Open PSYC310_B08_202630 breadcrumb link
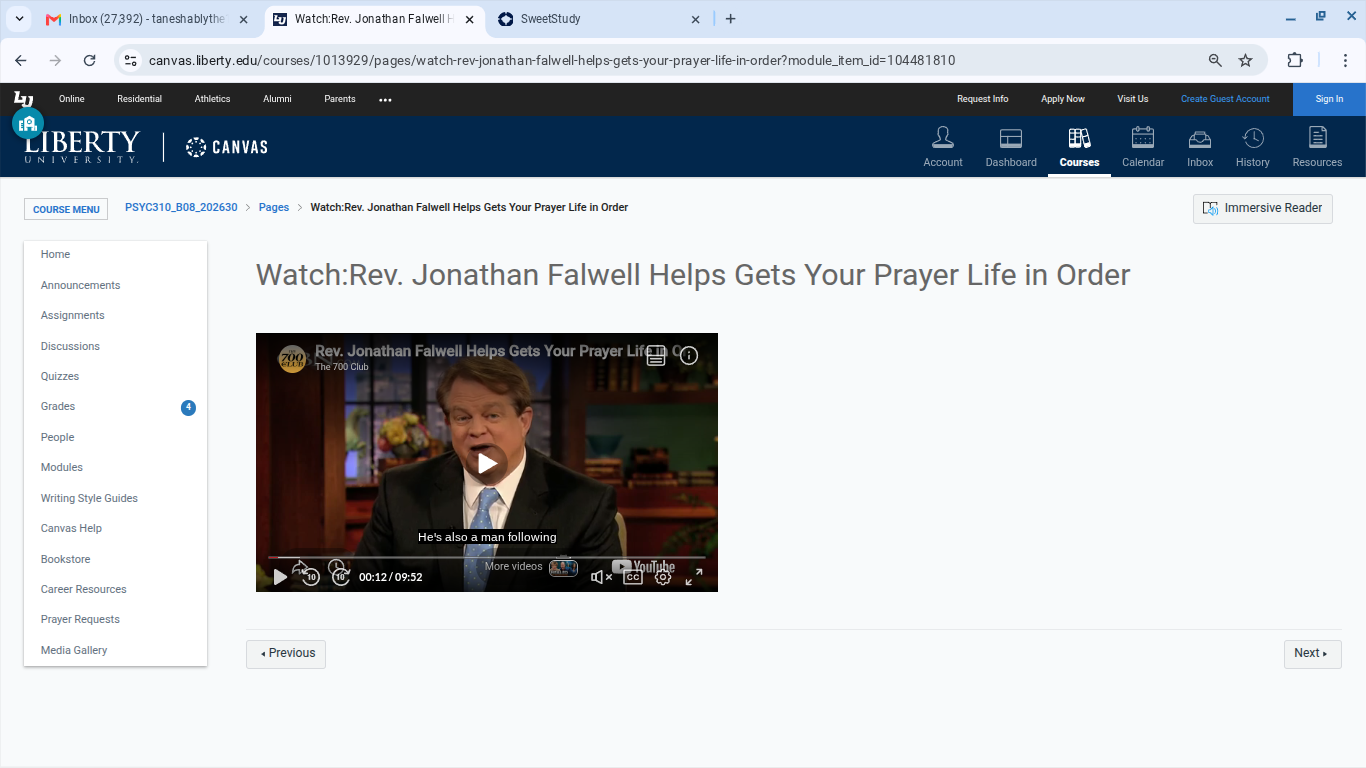1366x768 pixels. pyautogui.click(x=181, y=208)
